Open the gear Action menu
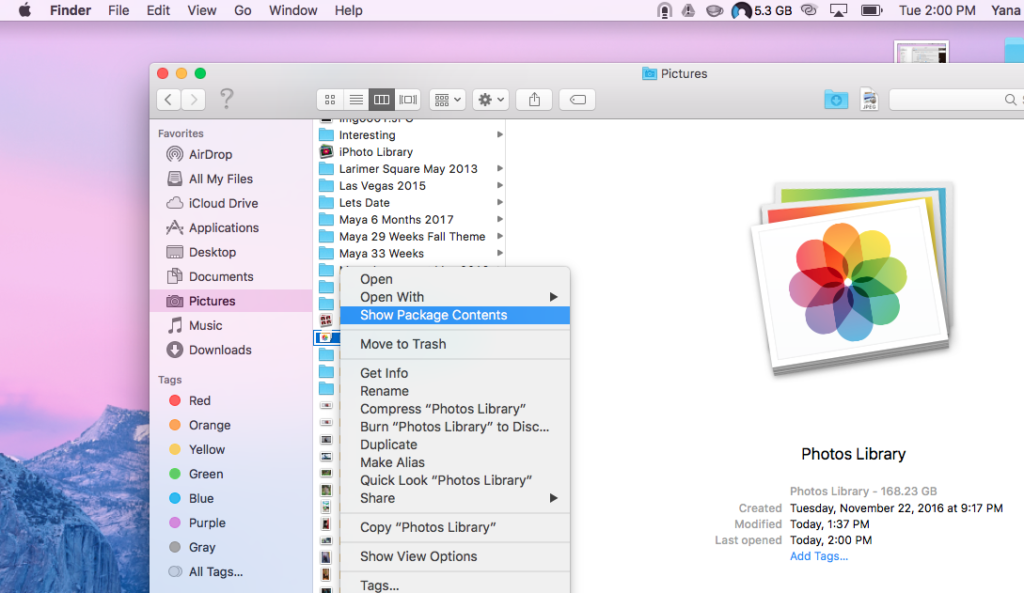The width and height of the screenshot is (1024, 593). 490,100
